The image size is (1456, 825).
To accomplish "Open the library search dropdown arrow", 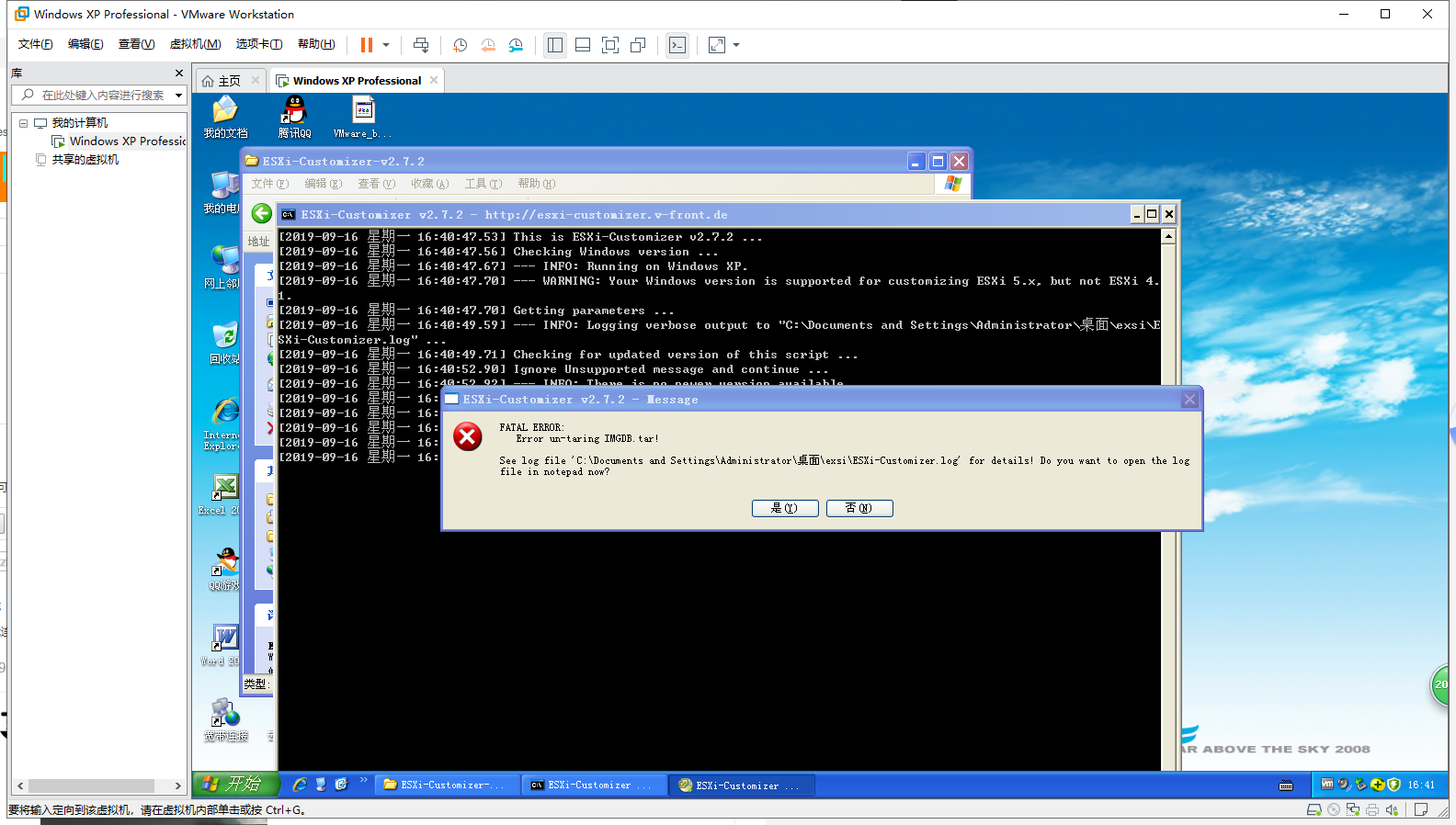I will click(178, 95).
